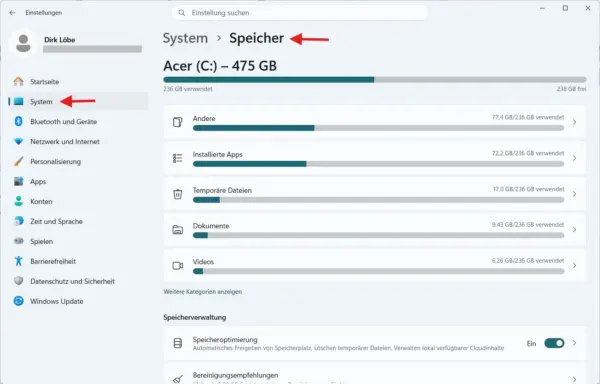Click the Installierte Apps list icon

(178, 158)
